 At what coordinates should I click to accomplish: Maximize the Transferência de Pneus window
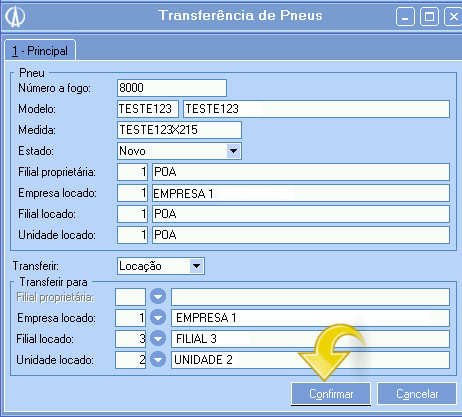click(x=429, y=17)
